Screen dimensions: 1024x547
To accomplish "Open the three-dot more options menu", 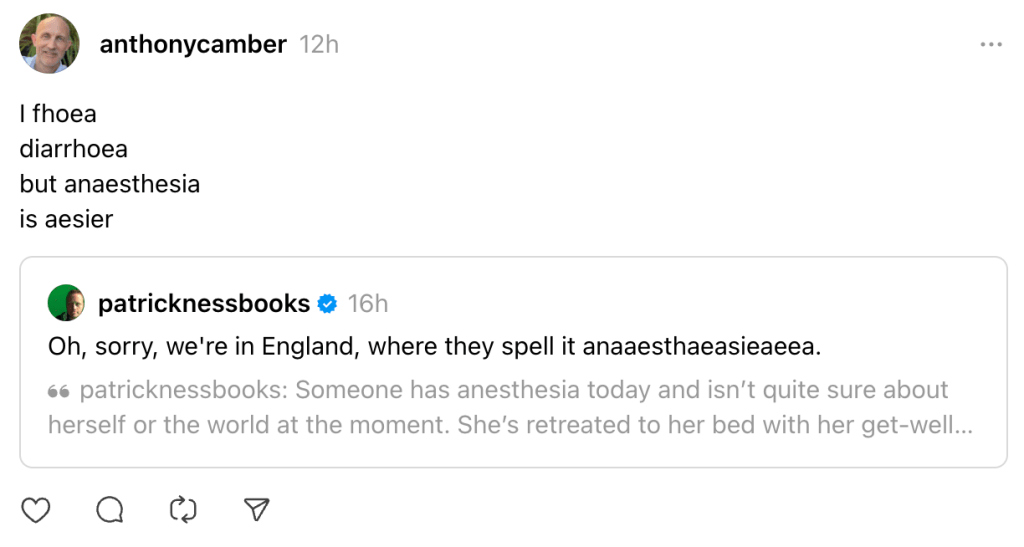I will [991, 45].
